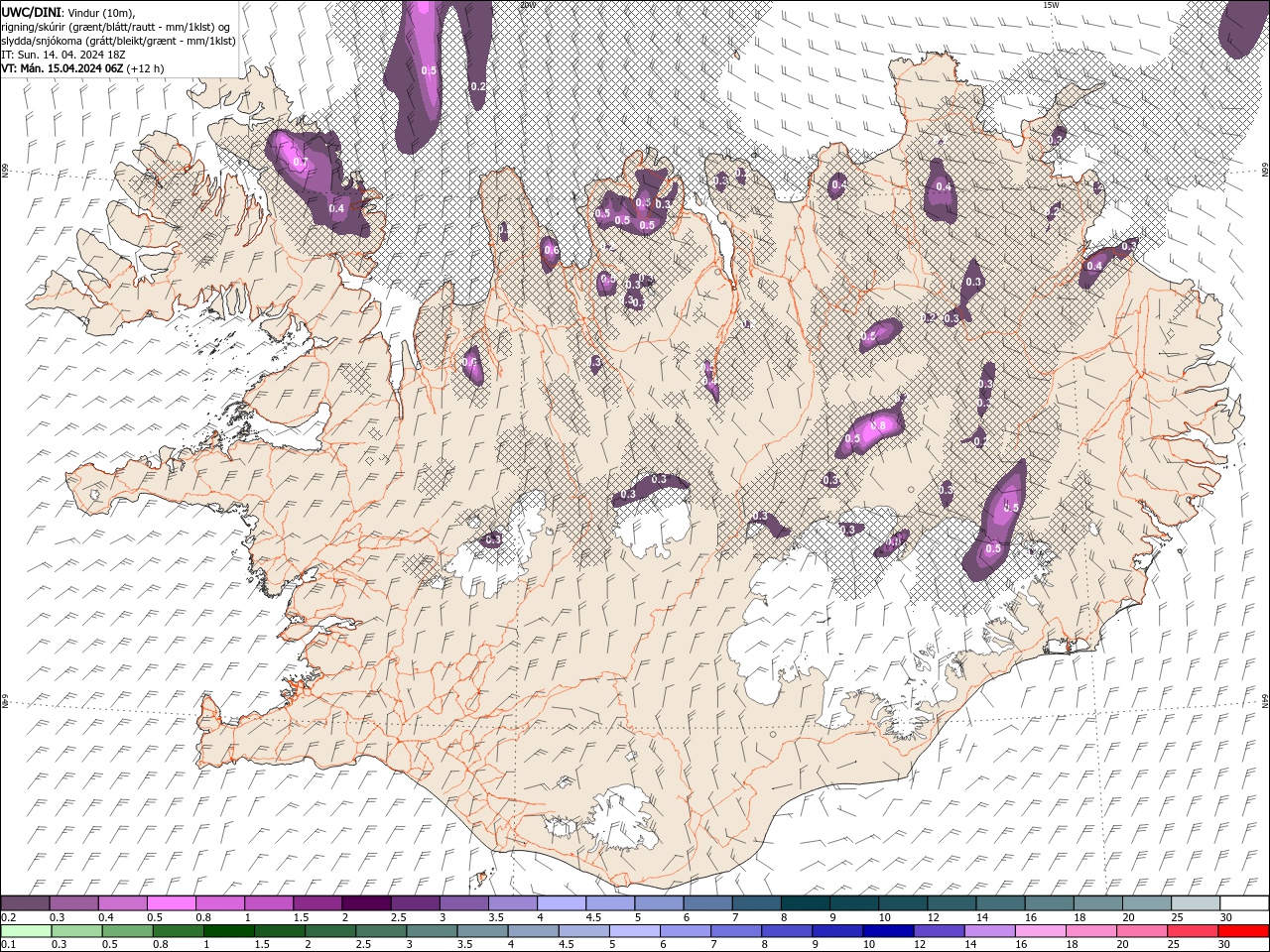Click the "15W" longitude label at top
Viewport: 1270px width, 952px height.
(1051, 5)
